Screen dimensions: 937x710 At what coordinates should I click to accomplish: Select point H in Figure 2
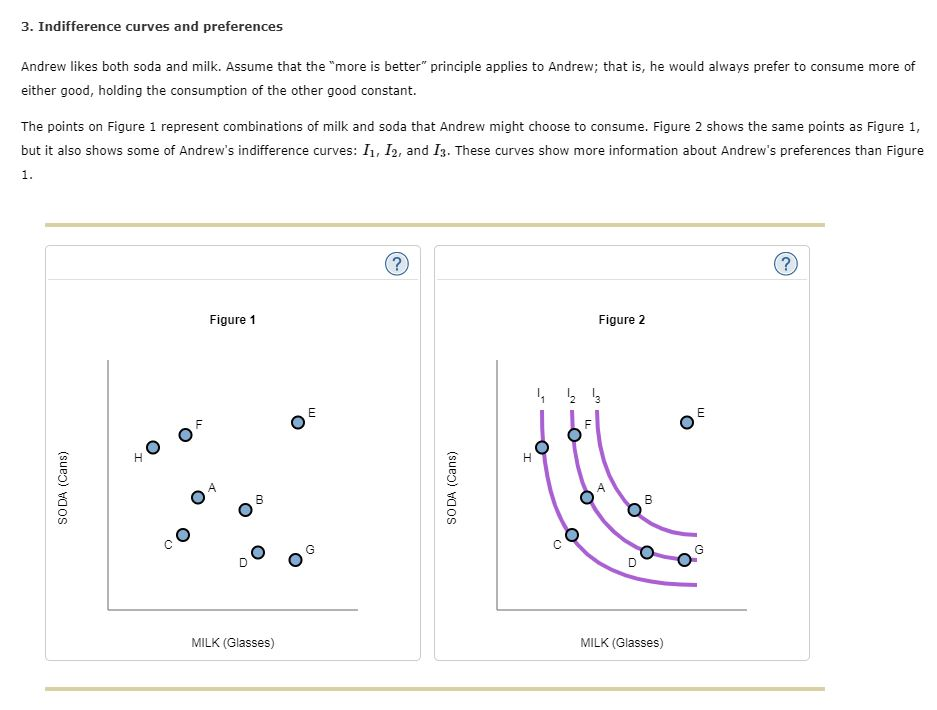[541, 446]
